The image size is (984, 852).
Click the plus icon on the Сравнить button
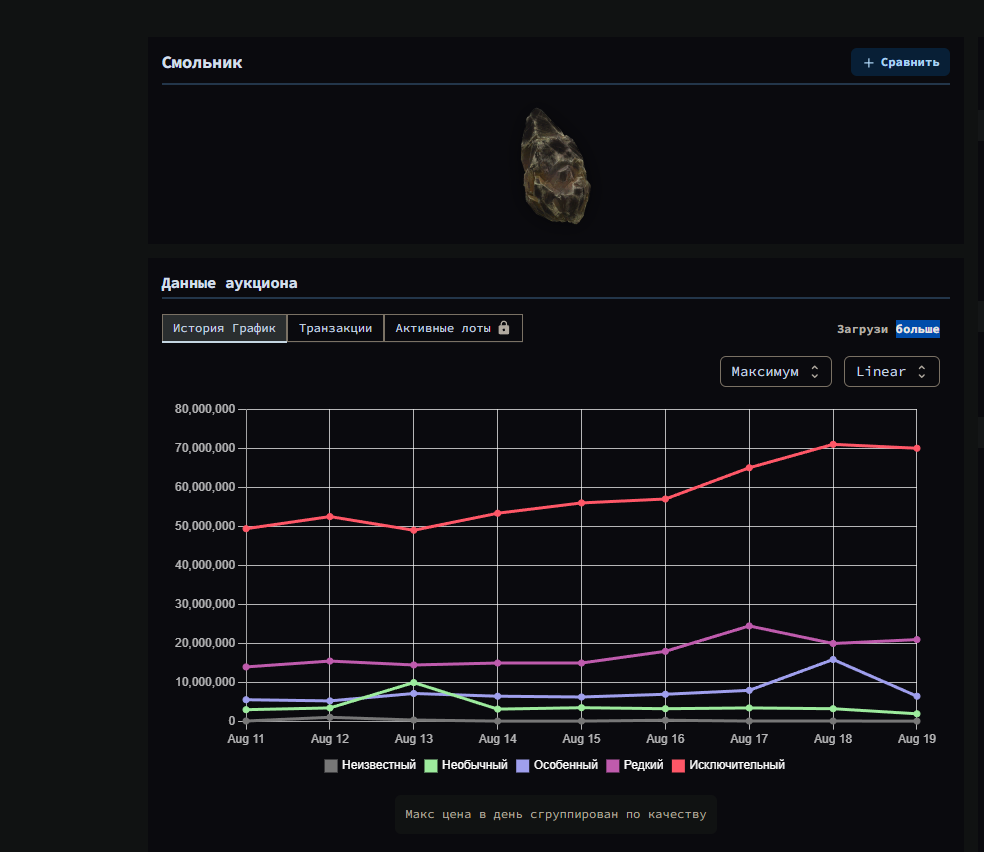click(868, 62)
